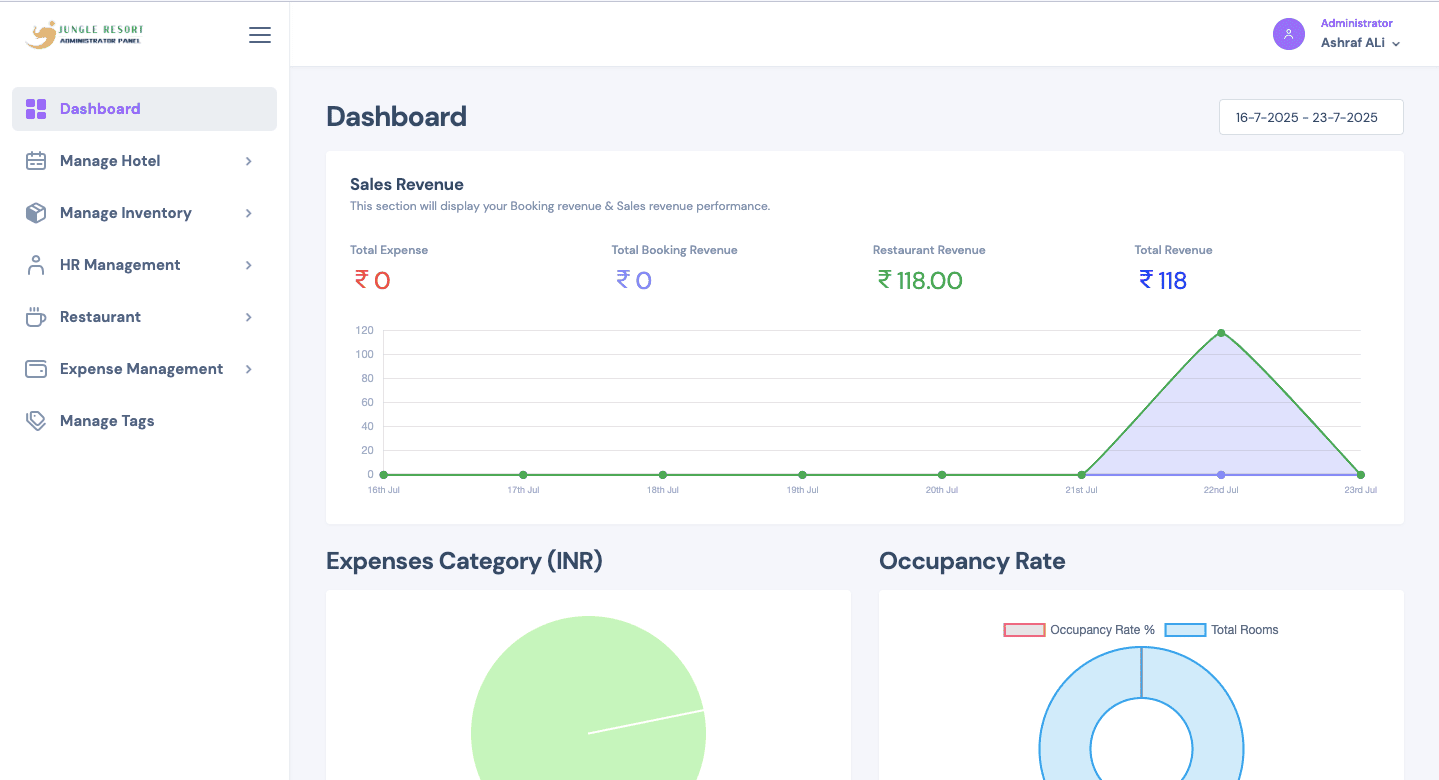Click the purple user avatar icon
Viewport: 1439px width, 780px height.
click(x=1288, y=34)
